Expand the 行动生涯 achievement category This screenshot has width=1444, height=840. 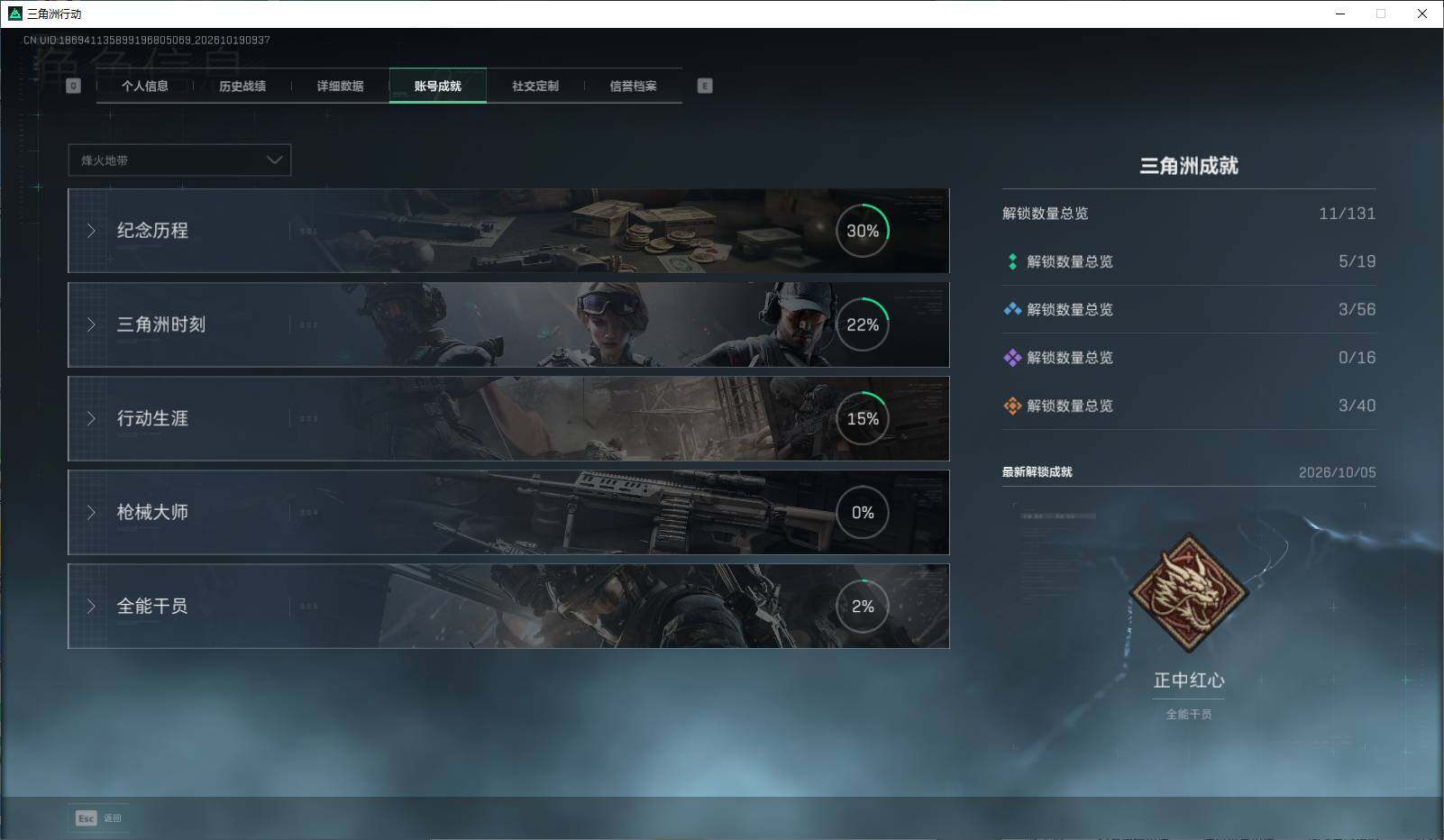coord(508,418)
